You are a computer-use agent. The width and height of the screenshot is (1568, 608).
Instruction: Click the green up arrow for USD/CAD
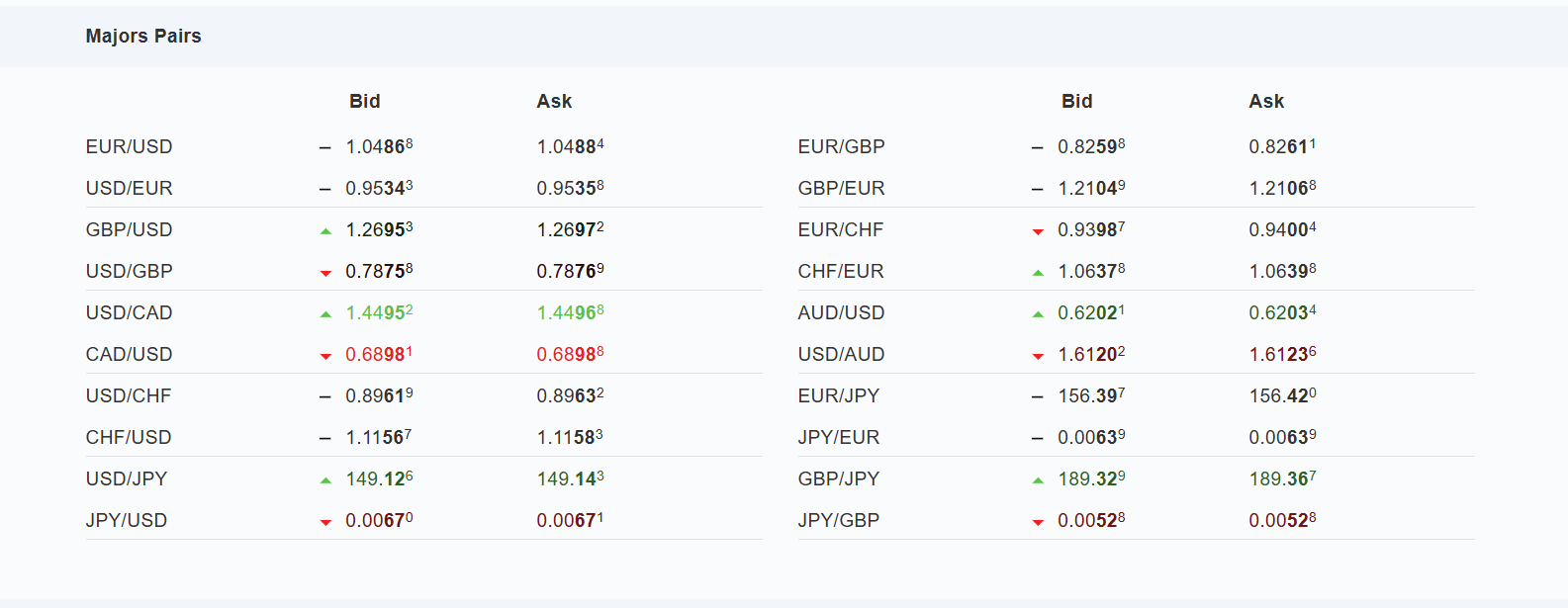coord(325,313)
